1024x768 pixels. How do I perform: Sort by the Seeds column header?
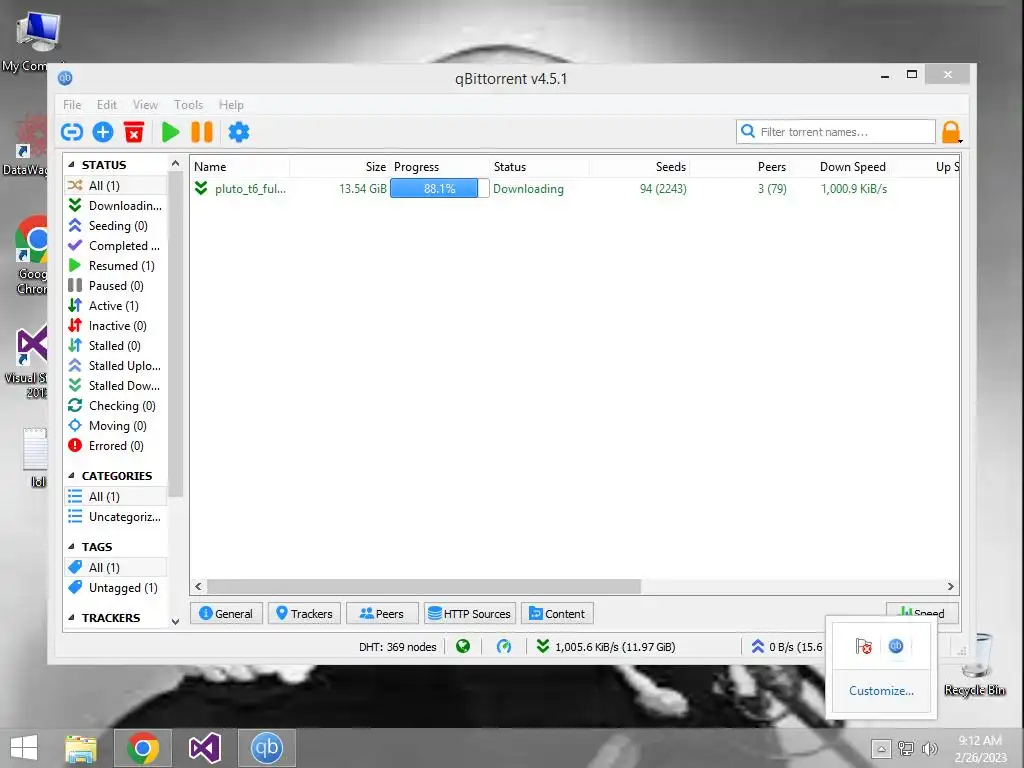click(x=639, y=167)
